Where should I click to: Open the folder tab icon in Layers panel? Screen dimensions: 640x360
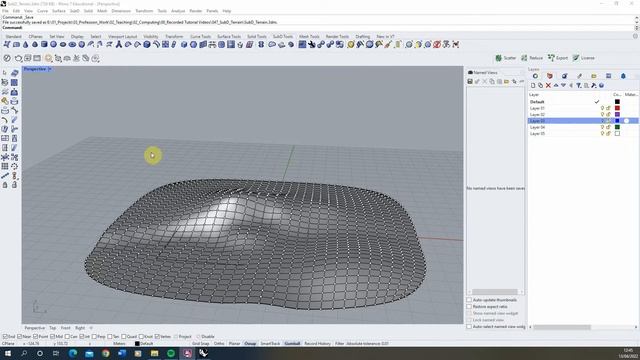coord(594,76)
